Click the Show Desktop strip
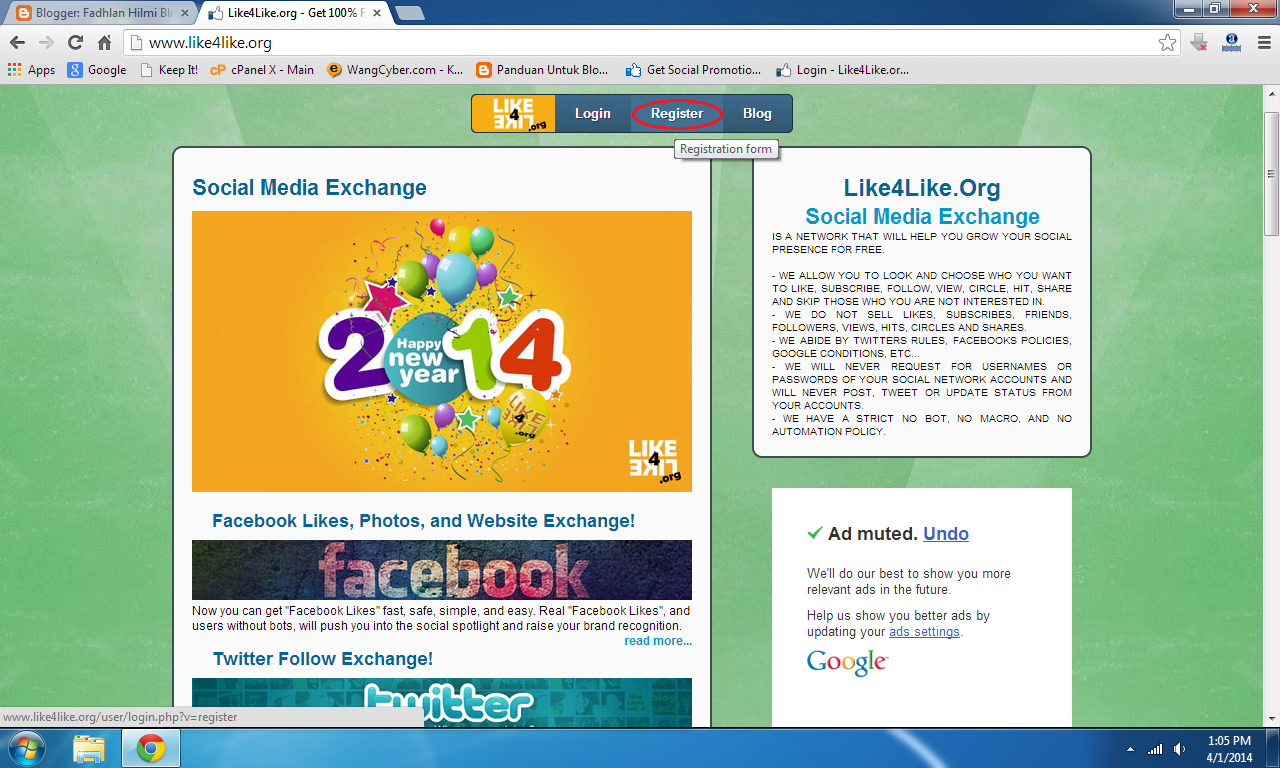This screenshot has width=1280, height=768. [1273, 748]
